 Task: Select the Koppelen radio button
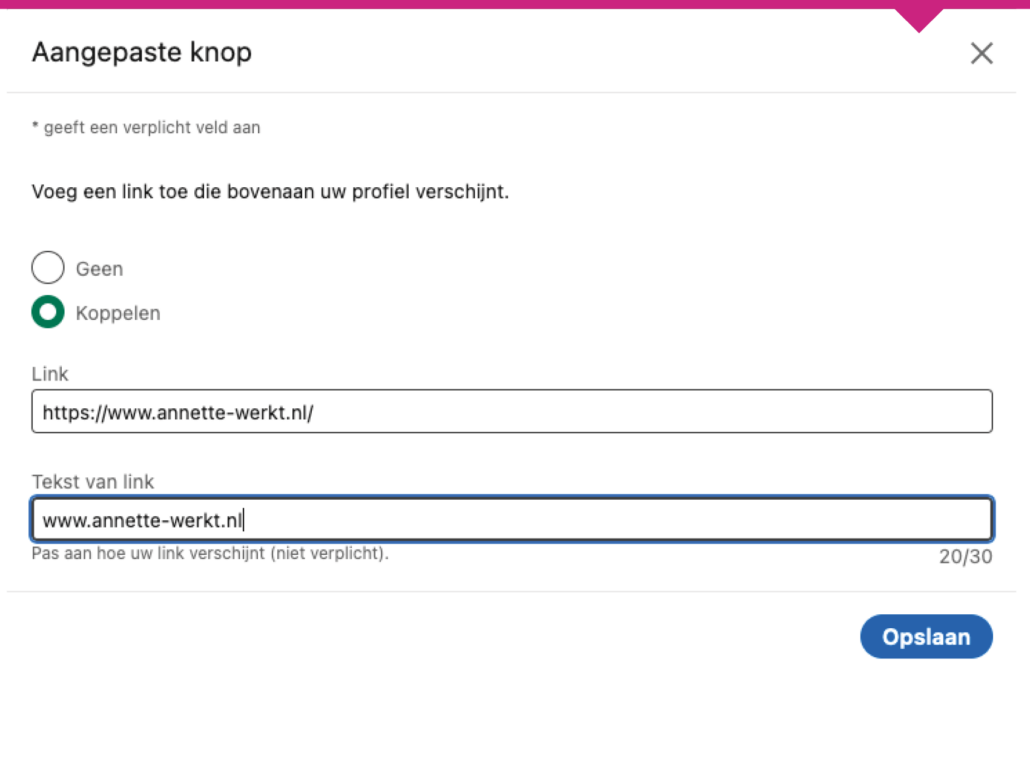(48, 313)
